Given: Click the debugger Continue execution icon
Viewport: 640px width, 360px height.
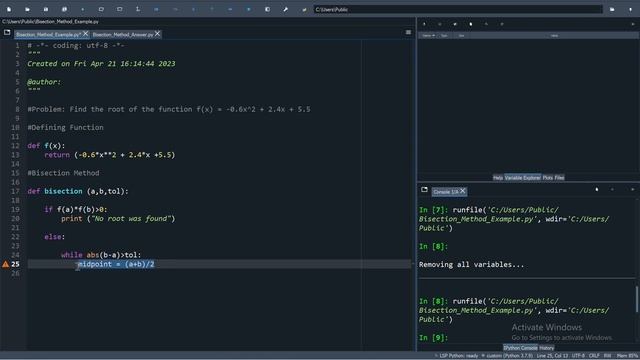Looking at the screenshot, I should click(x=230, y=9).
